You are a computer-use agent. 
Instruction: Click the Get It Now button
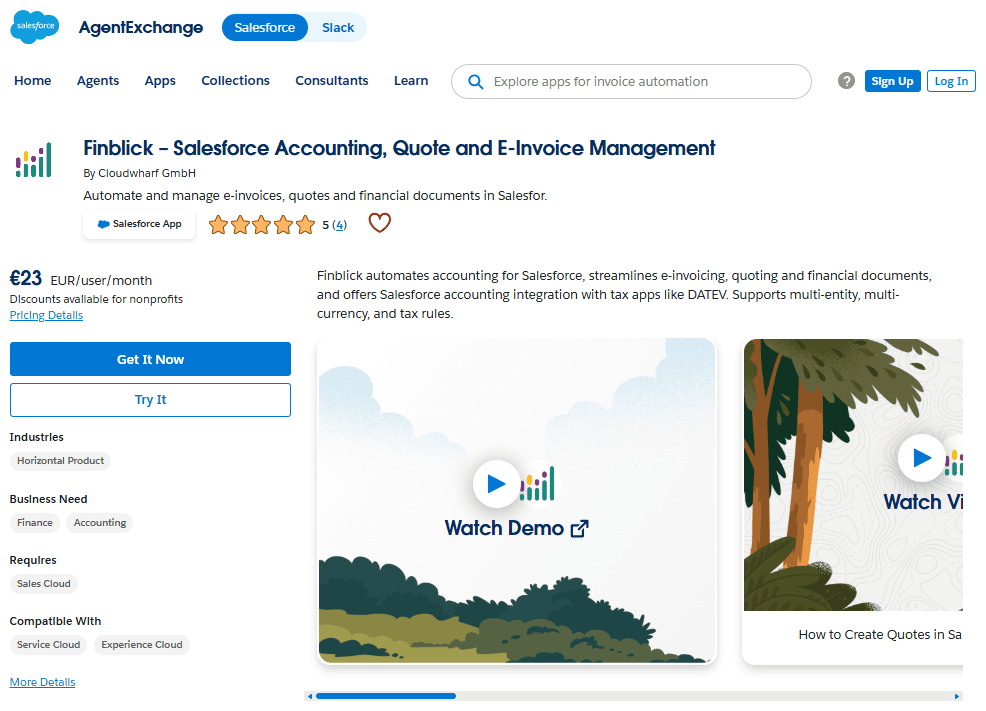pyautogui.click(x=150, y=359)
